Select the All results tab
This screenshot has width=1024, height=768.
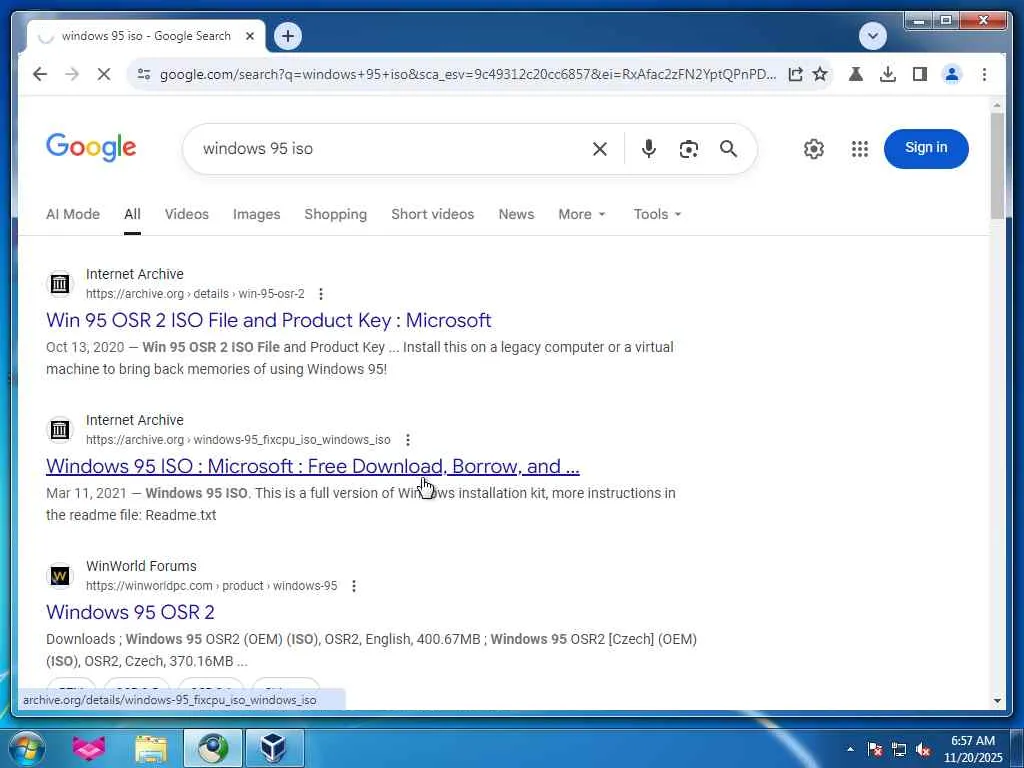tap(133, 214)
